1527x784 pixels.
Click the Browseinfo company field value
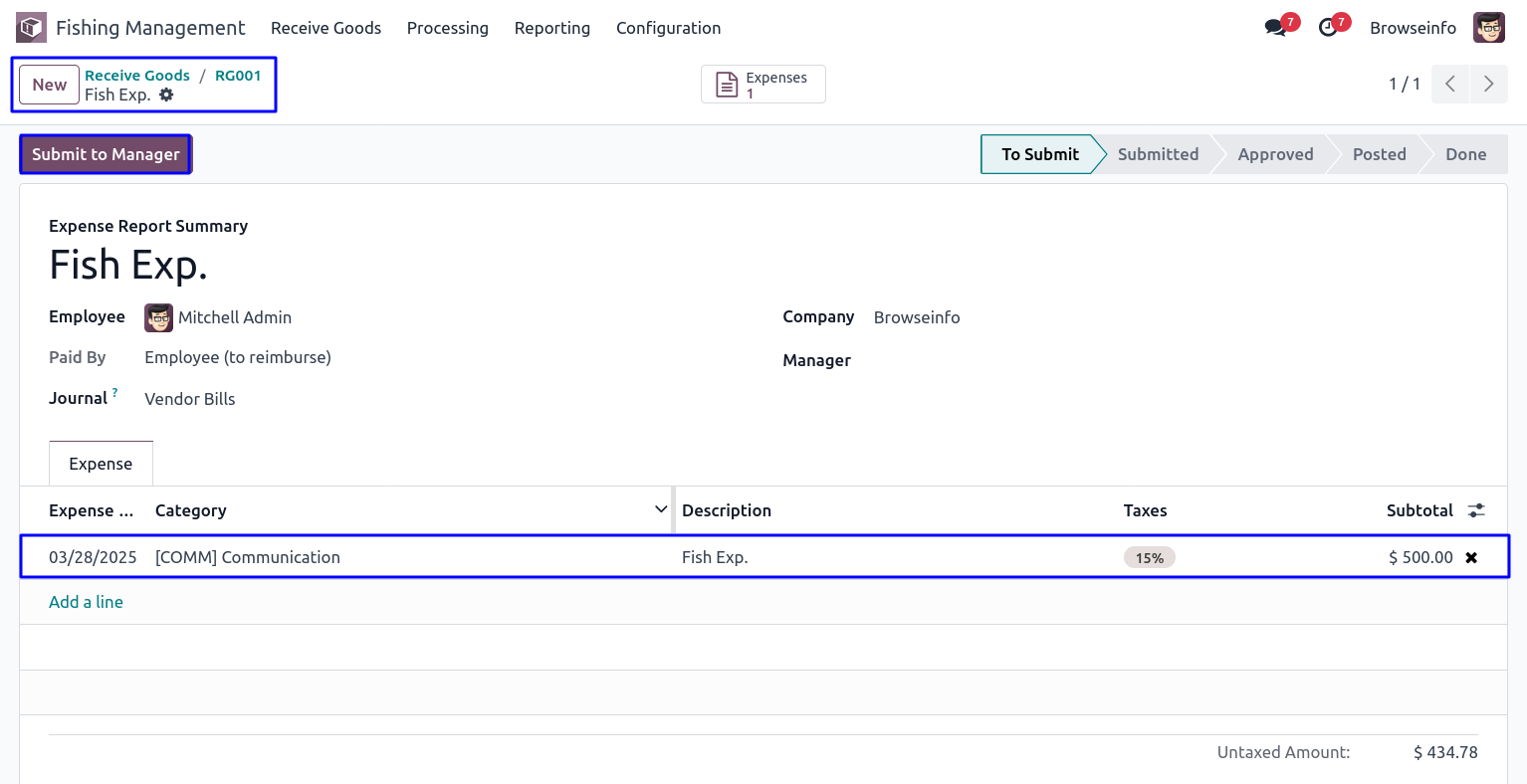click(917, 317)
